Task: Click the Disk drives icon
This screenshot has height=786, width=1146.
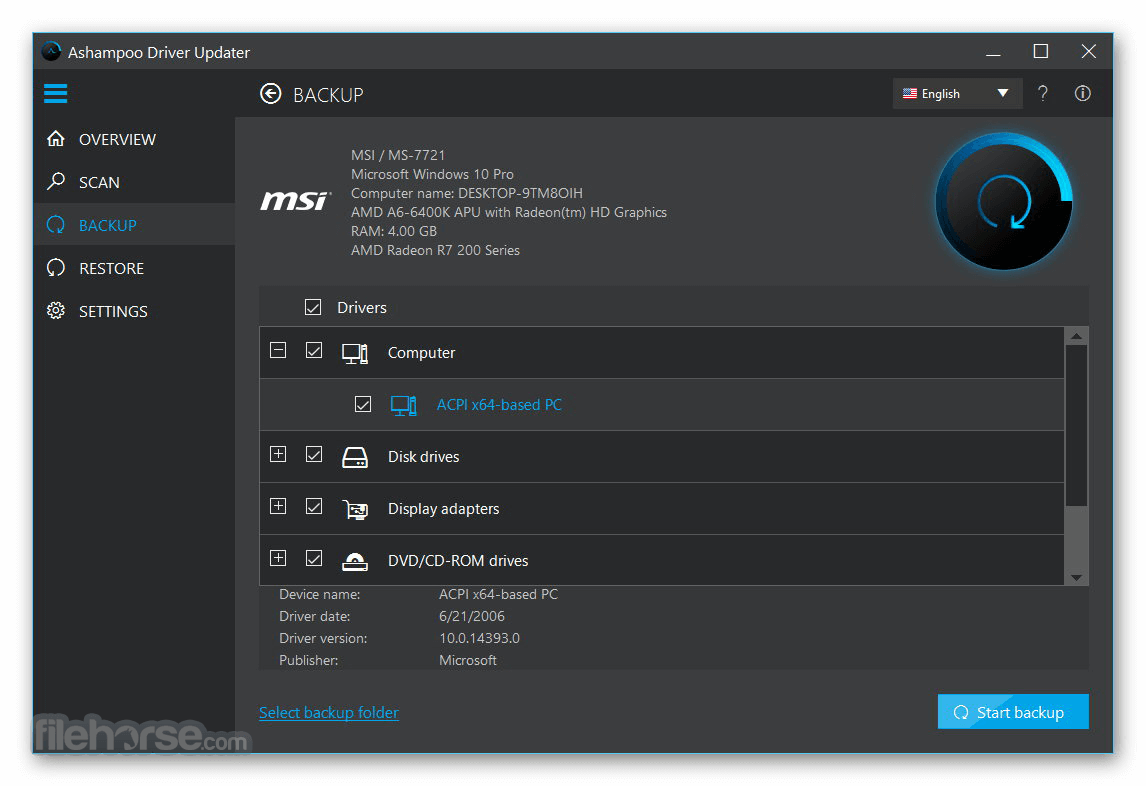Action: 355,457
